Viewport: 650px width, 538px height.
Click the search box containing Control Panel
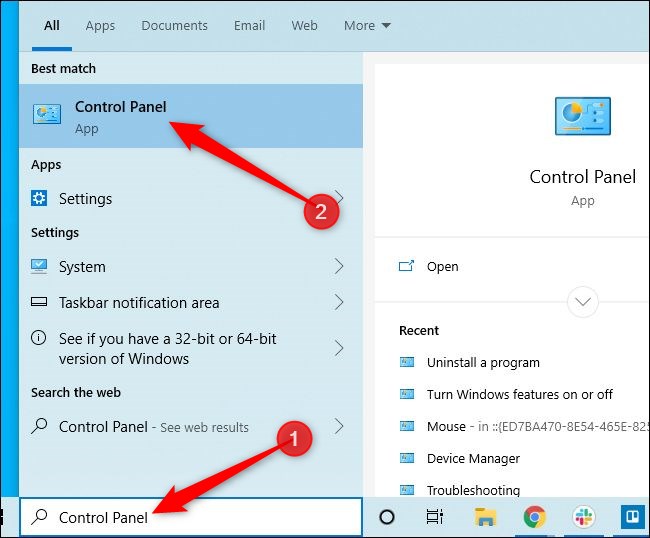(191, 517)
